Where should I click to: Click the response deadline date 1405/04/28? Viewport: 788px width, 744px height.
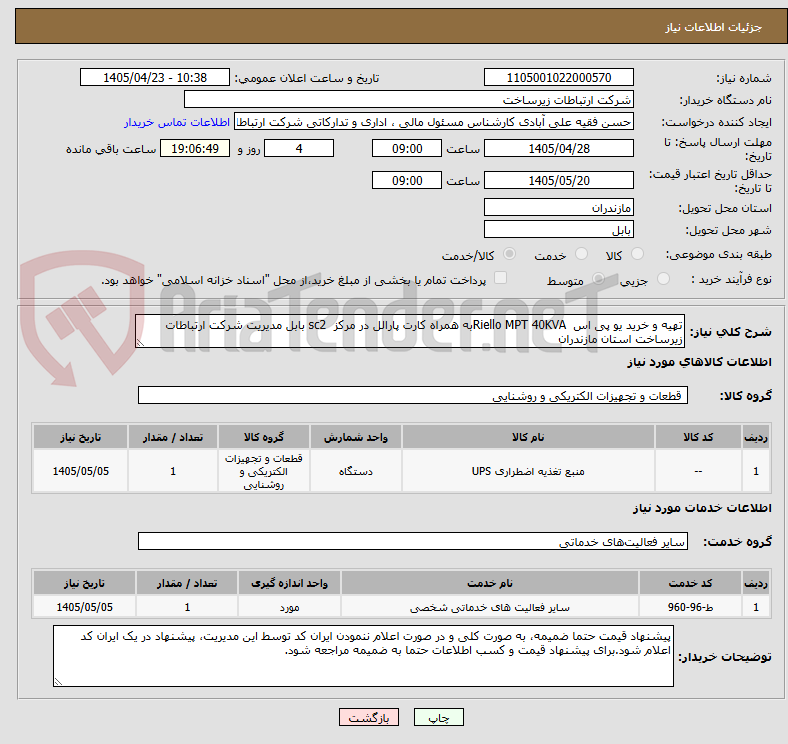pyautogui.click(x=558, y=148)
